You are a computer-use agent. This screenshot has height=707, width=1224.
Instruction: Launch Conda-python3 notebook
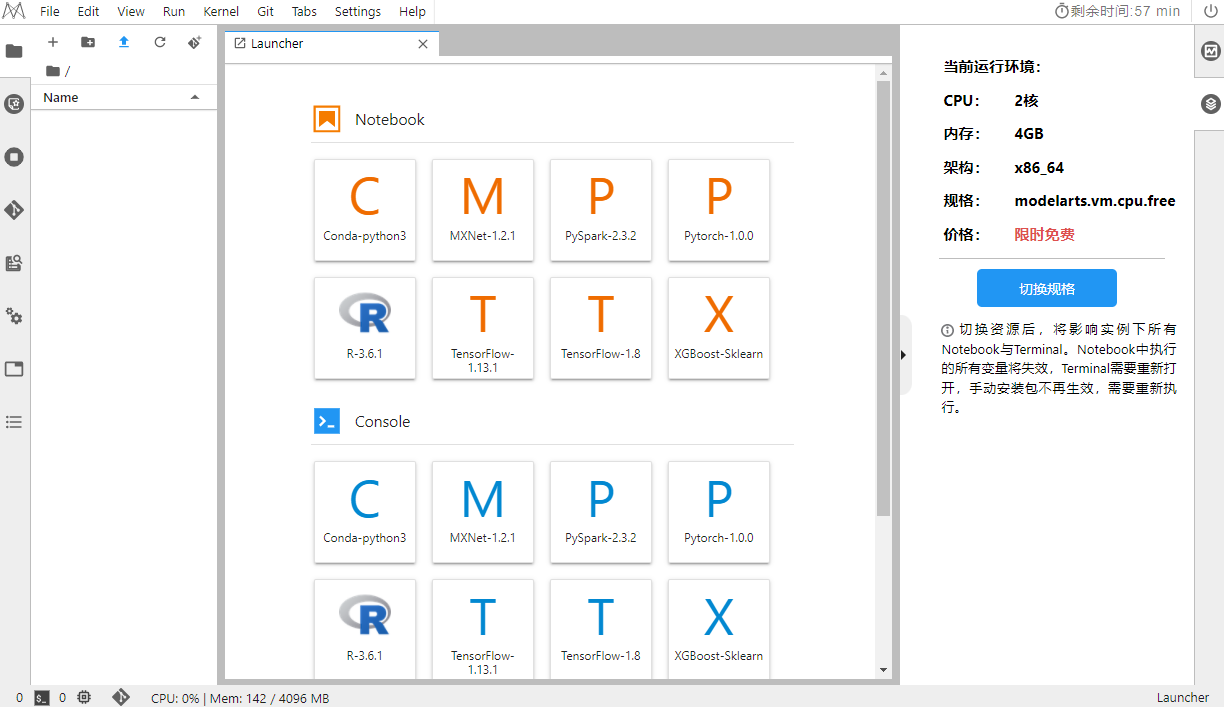365,210
